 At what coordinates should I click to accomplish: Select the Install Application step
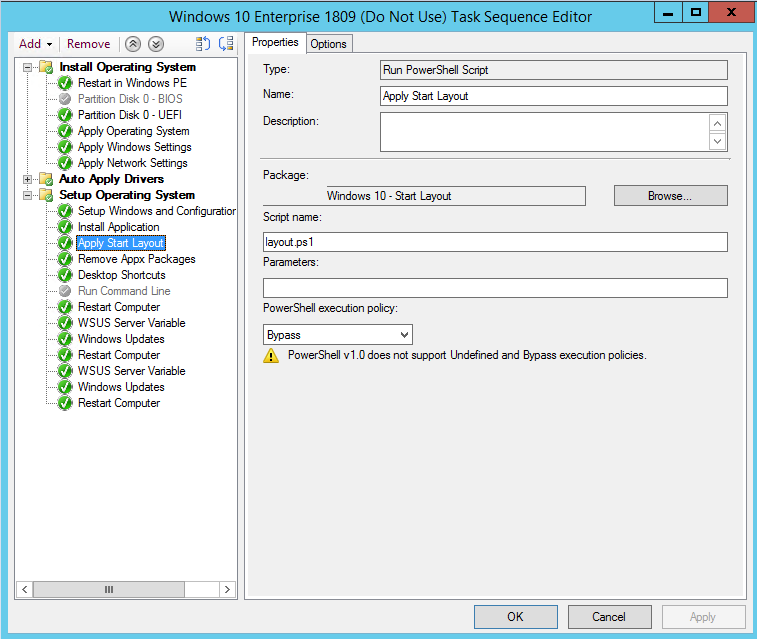(x=119, y=227)
